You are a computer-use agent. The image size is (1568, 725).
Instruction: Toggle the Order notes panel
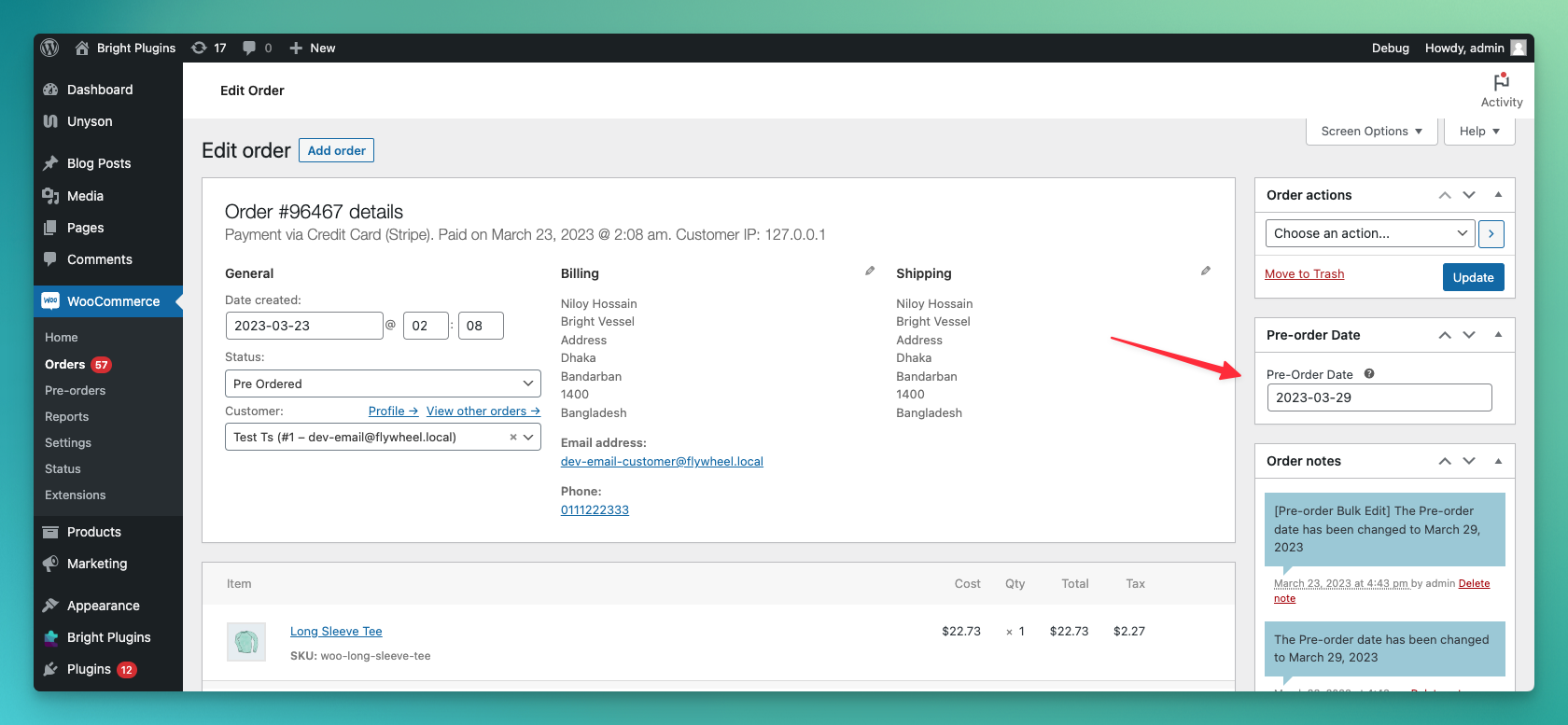pyautogui.click(x=1498, y=461)
